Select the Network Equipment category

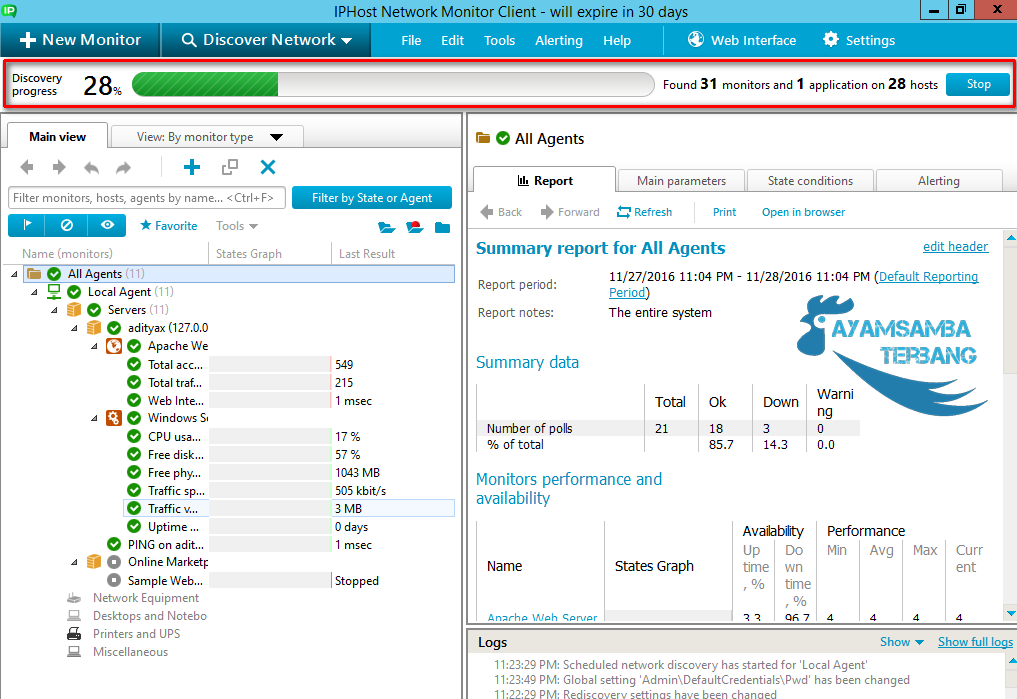tap(145, 598)
